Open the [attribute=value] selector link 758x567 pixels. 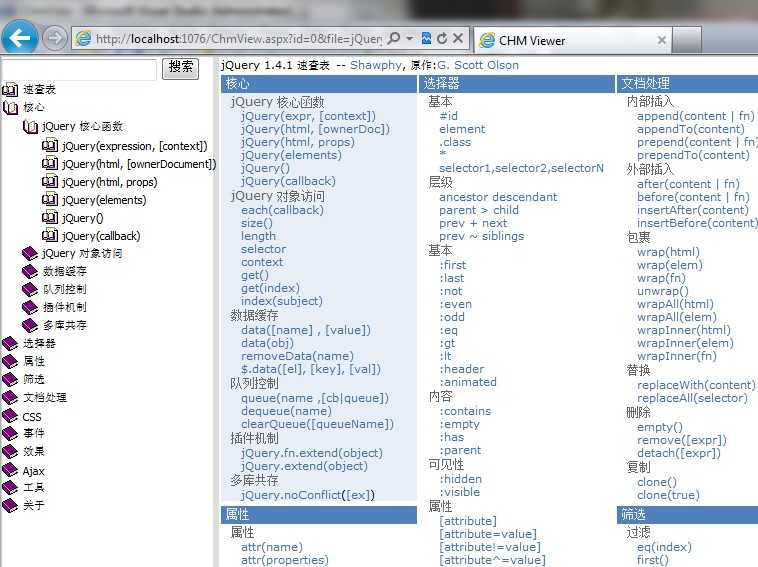[x=488, y=534]
